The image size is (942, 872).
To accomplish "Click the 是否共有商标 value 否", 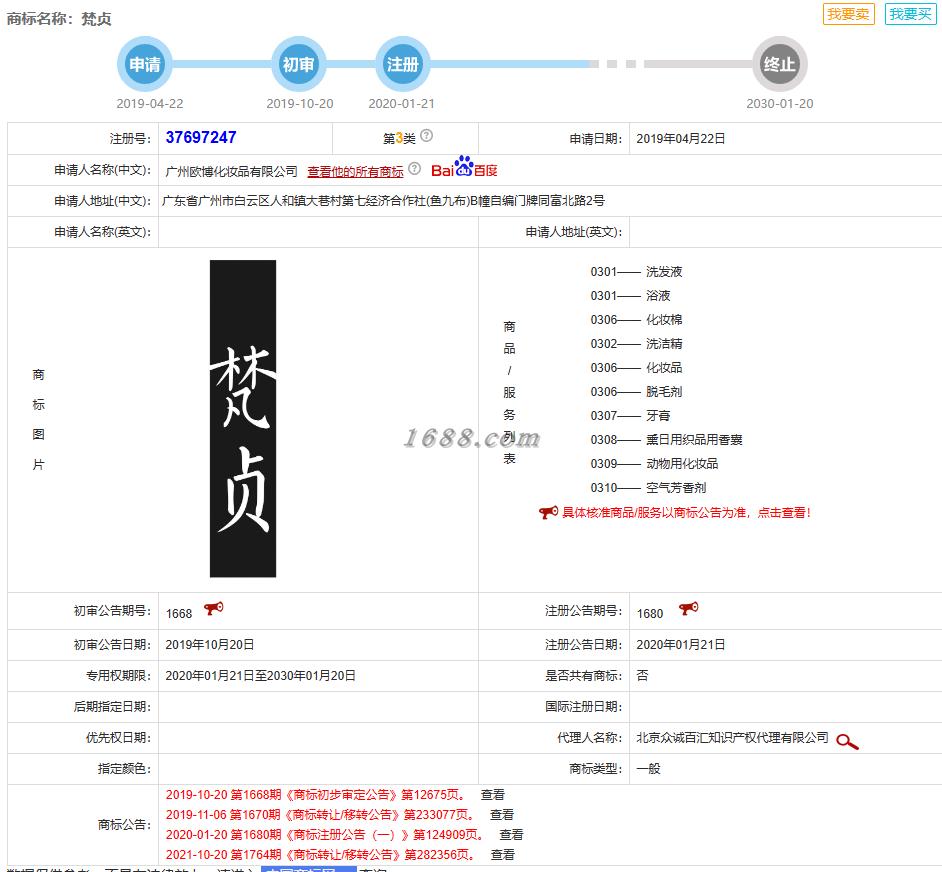I will [642, 675].
